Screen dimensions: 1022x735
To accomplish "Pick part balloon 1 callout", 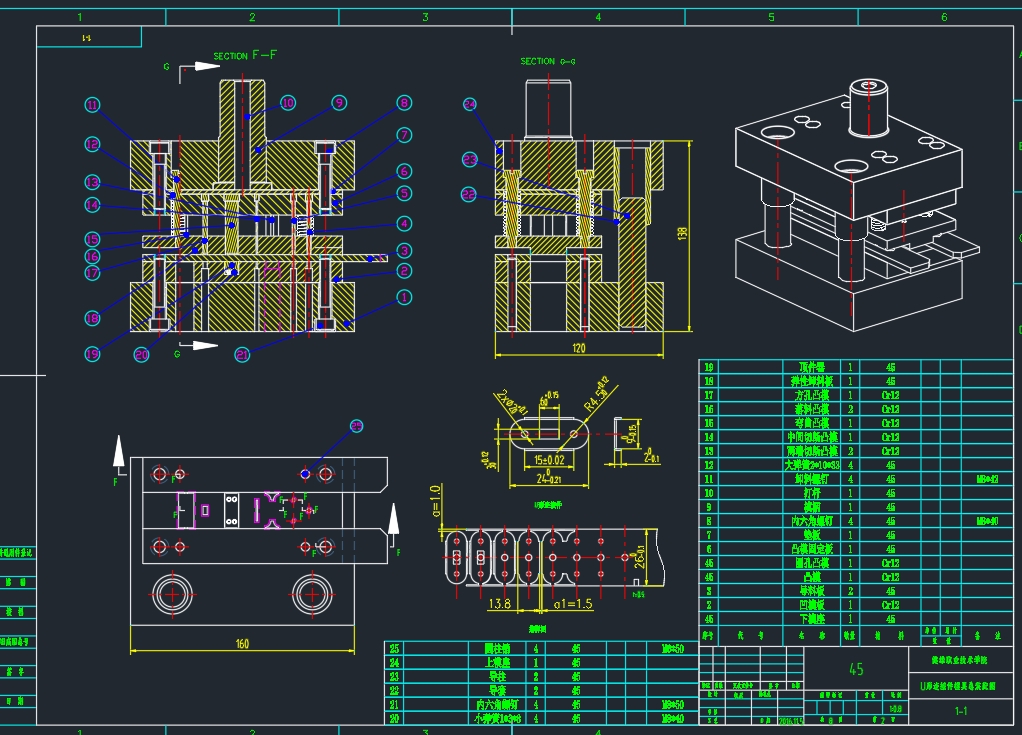I will (x=404, y=297).
